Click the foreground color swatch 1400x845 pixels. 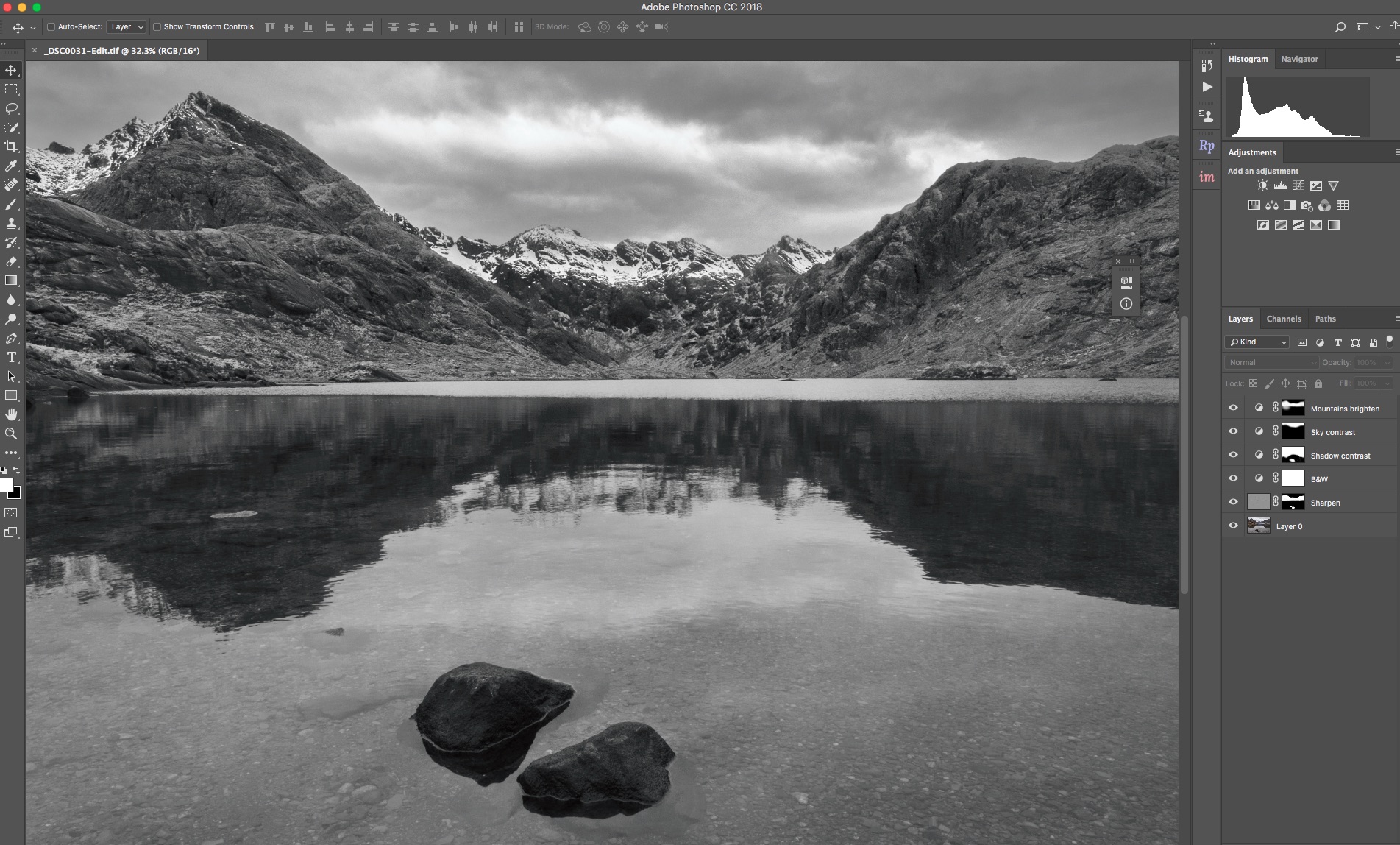point(6,485)
